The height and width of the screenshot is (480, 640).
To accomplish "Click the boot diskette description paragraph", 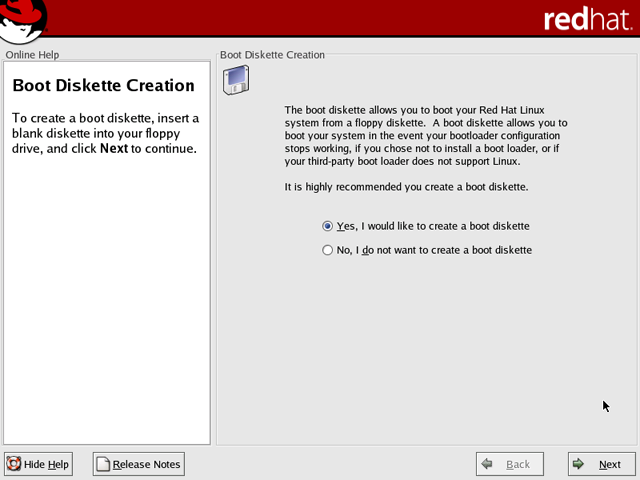I will point(425,135).
